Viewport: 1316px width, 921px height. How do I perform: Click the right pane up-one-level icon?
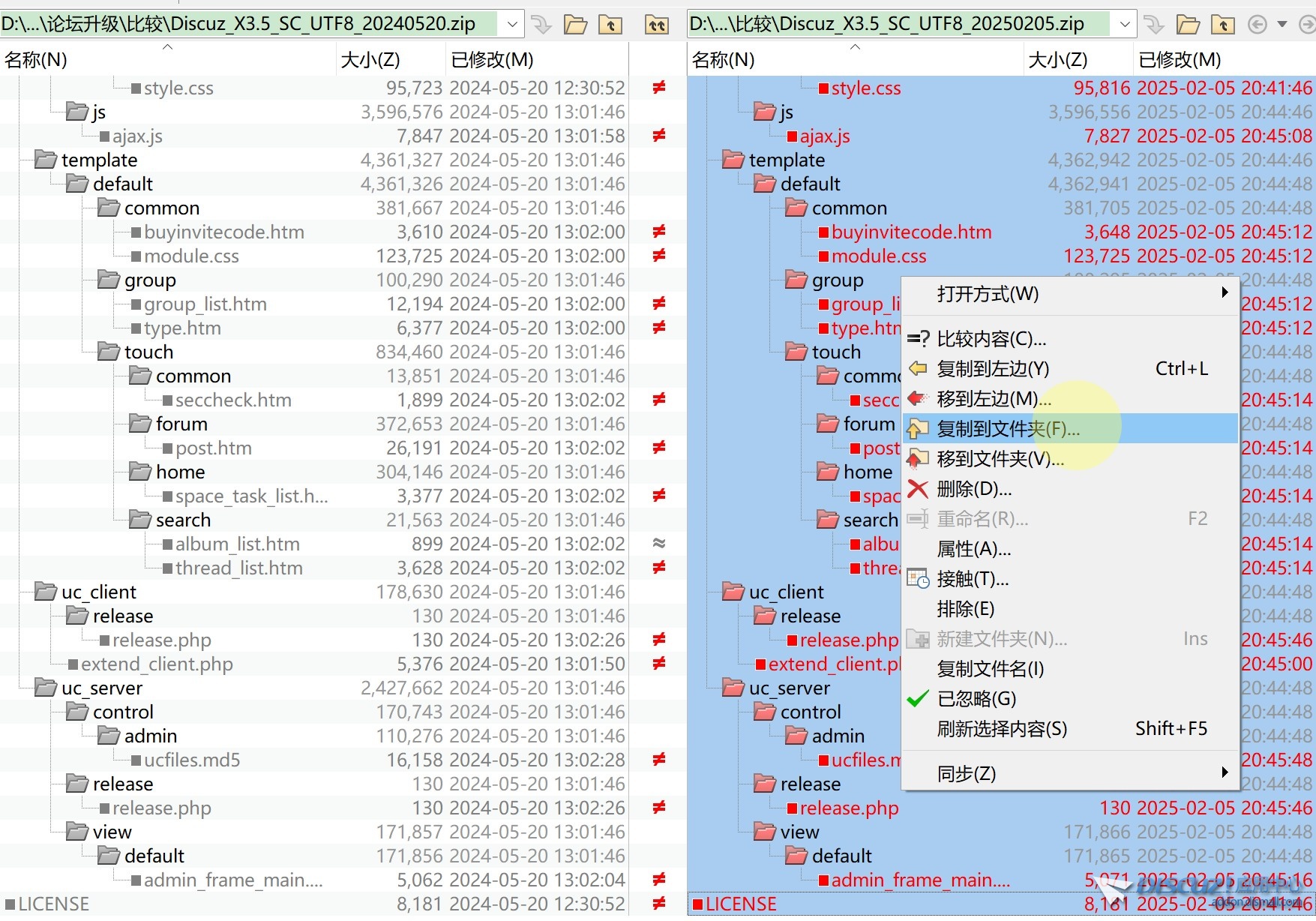[x=1223, y=25]
